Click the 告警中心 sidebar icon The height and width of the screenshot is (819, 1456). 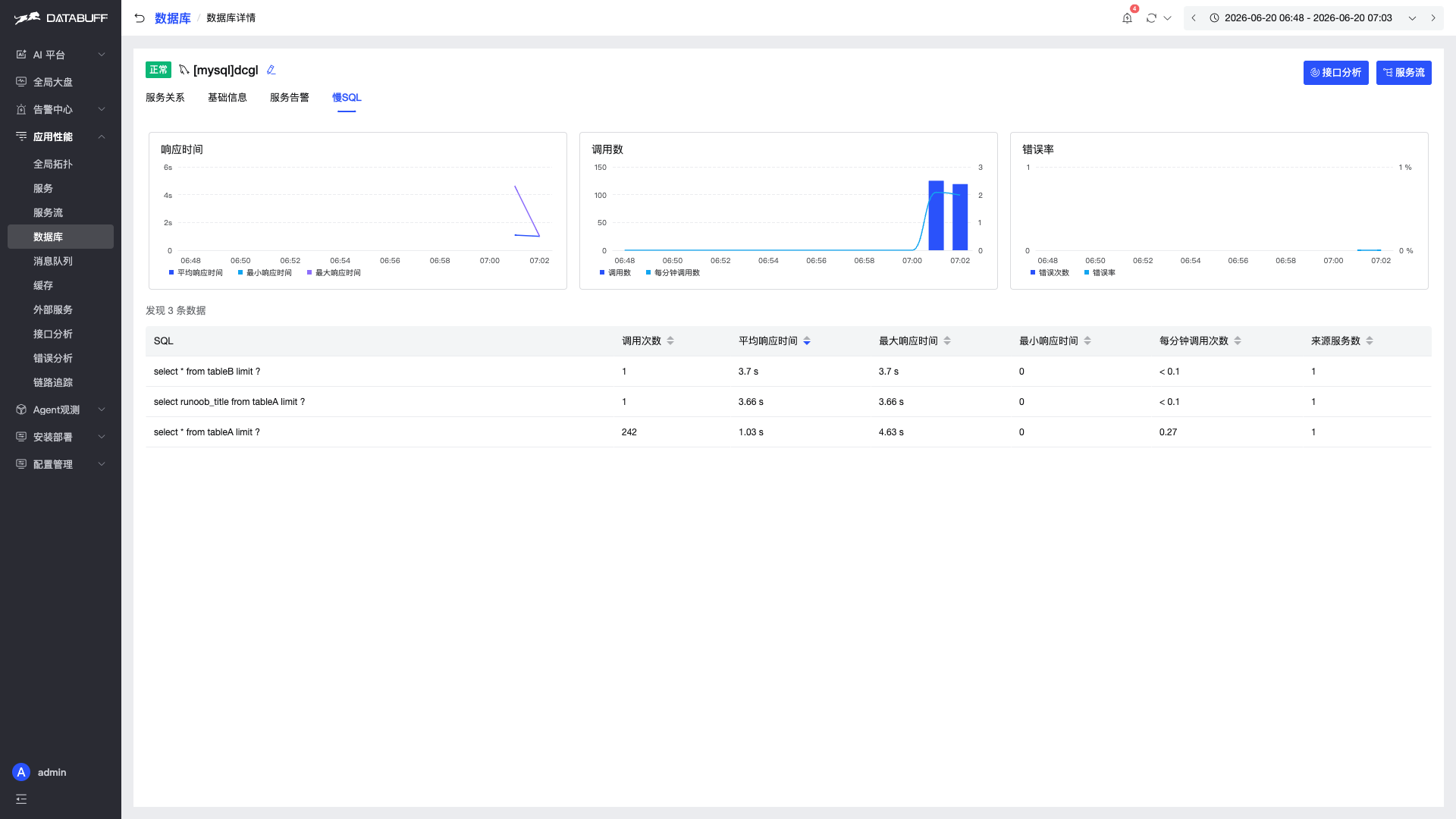tap(21, 109)
